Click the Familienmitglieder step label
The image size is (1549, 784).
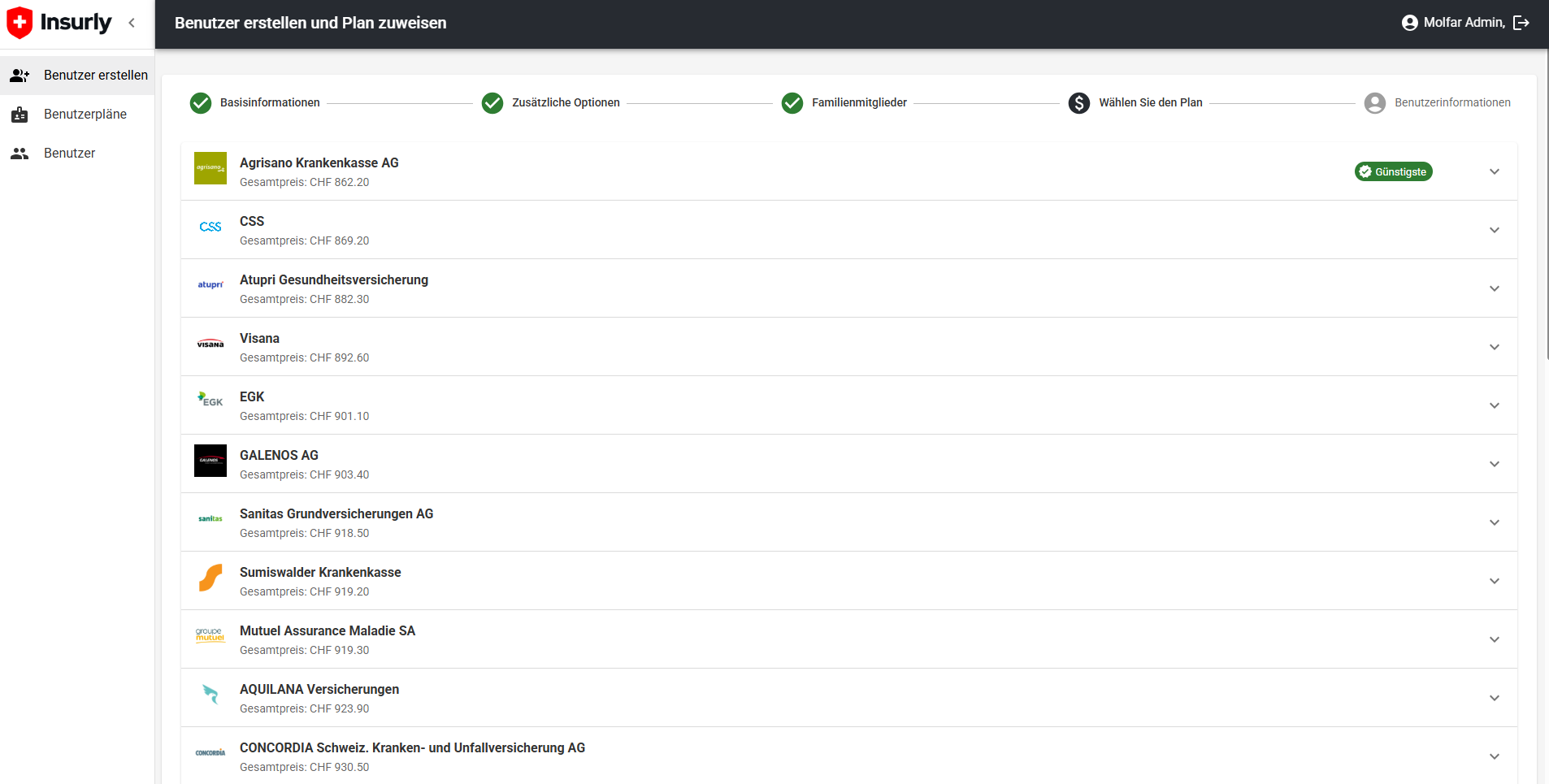[860, 102]
